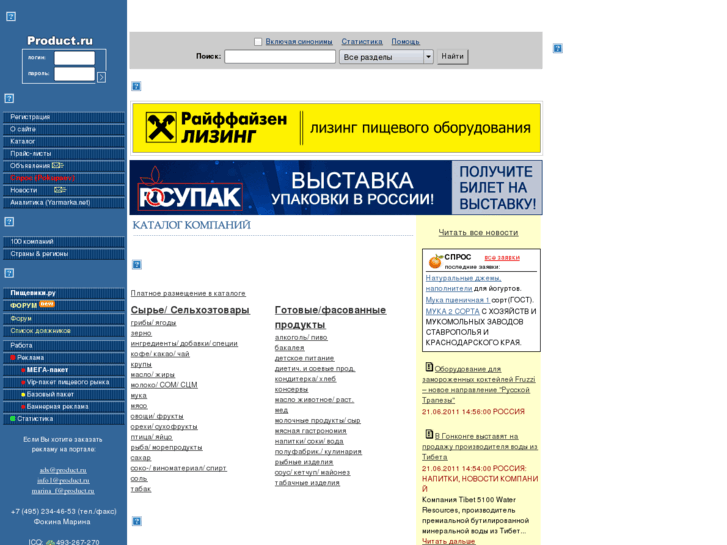The height and width of the screenshot is (545, 727).
Task: Open Платное размещение в каталоге link
Action: pos(188,293)
